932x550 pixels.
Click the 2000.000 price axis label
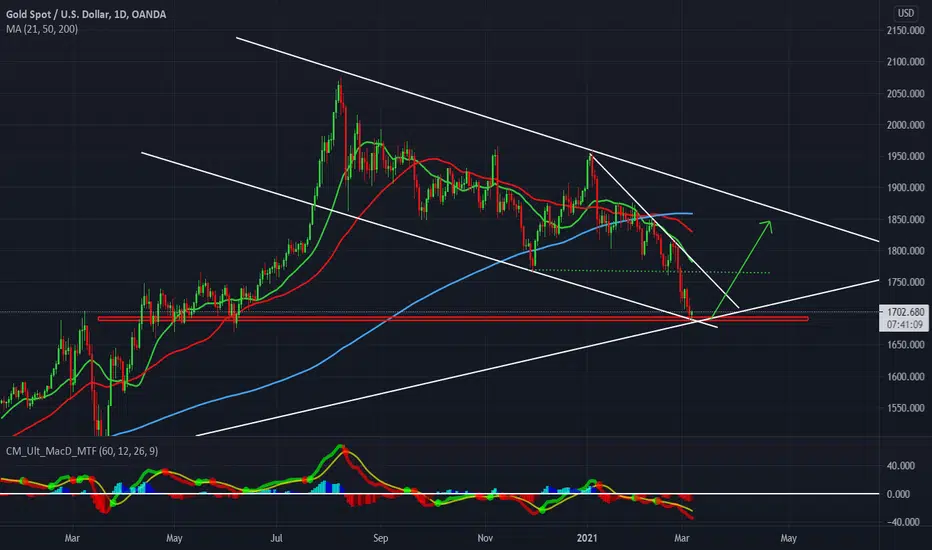coord(905,125)
